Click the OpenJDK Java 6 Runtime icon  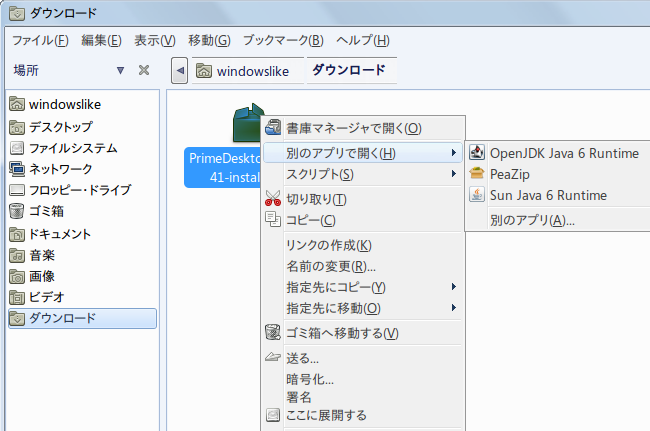(x=477, y=153)
